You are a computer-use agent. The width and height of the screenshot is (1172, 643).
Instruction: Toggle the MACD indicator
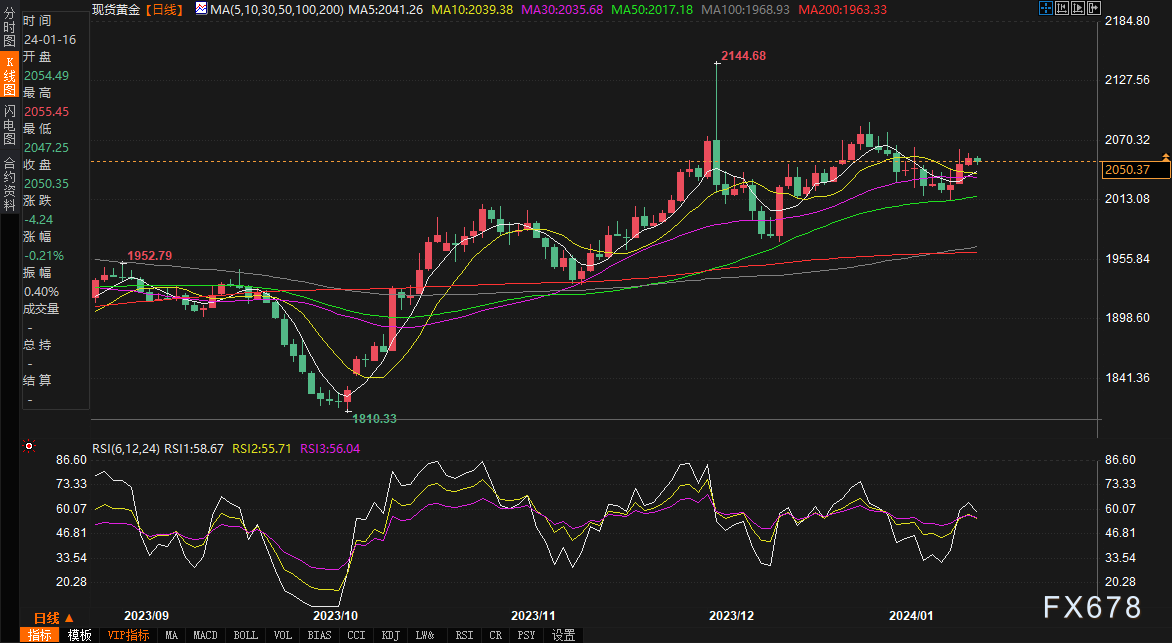205,635
